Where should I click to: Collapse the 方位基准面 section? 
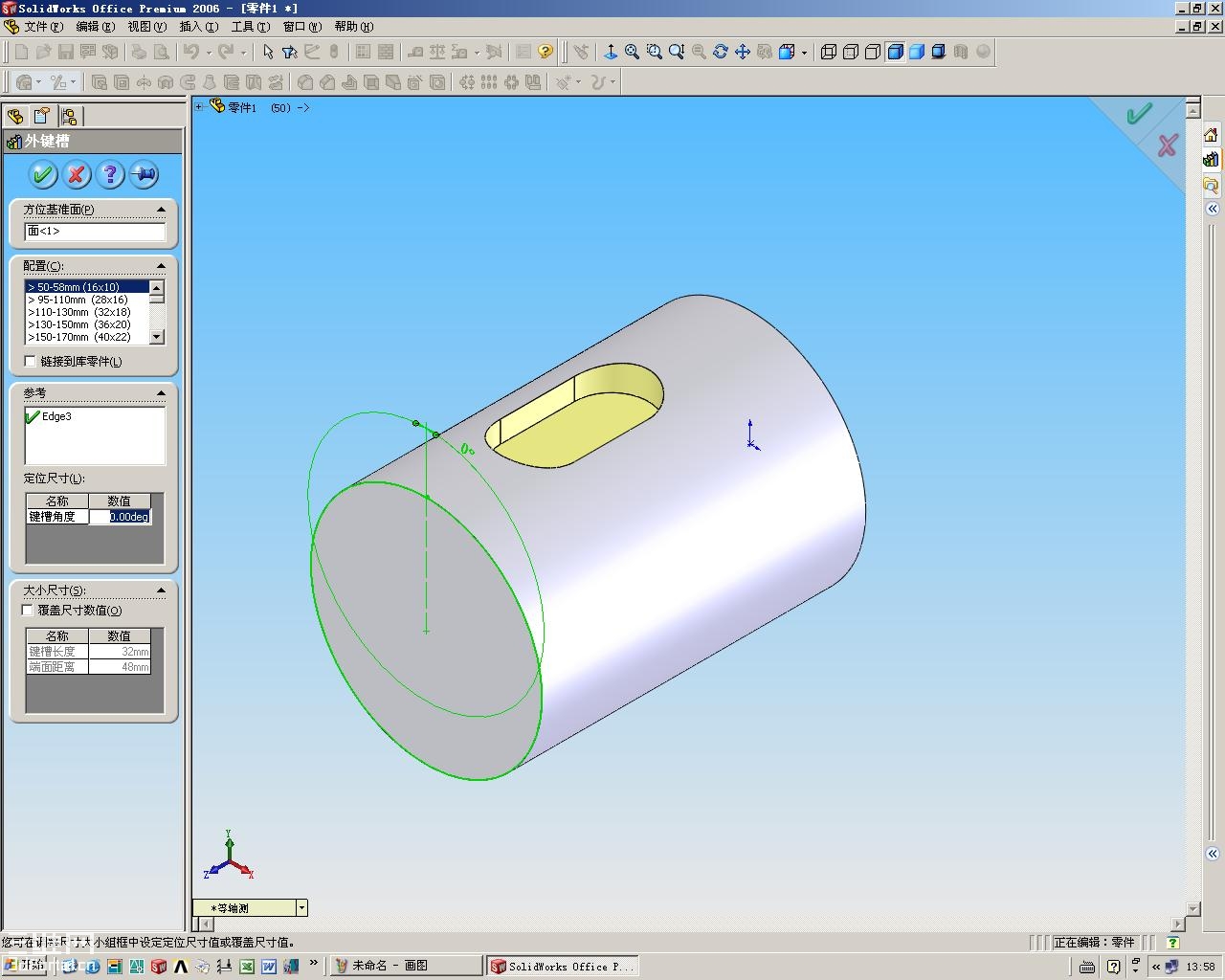(x=161, y=209)
